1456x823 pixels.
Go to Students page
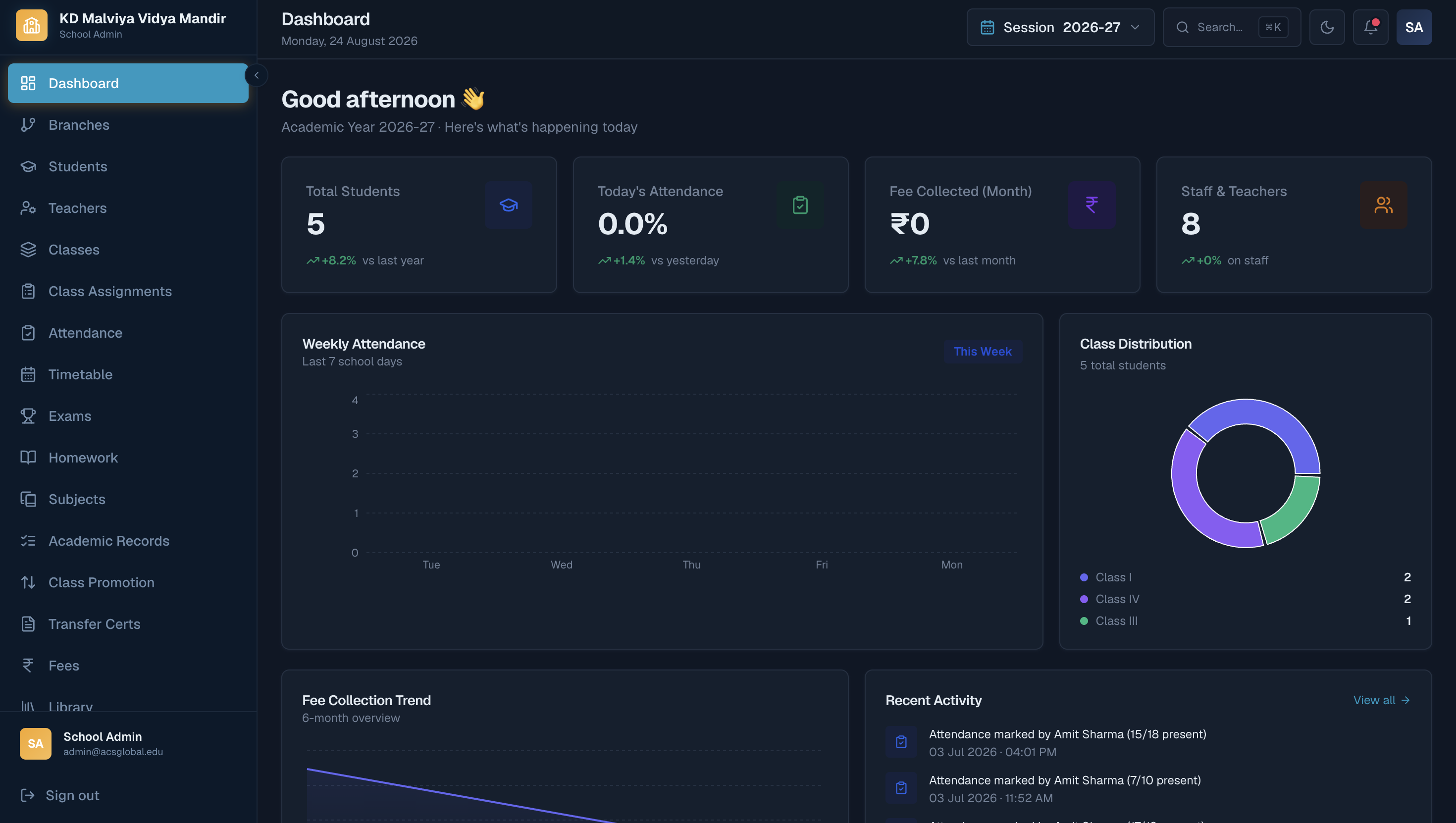pos(128,166)
